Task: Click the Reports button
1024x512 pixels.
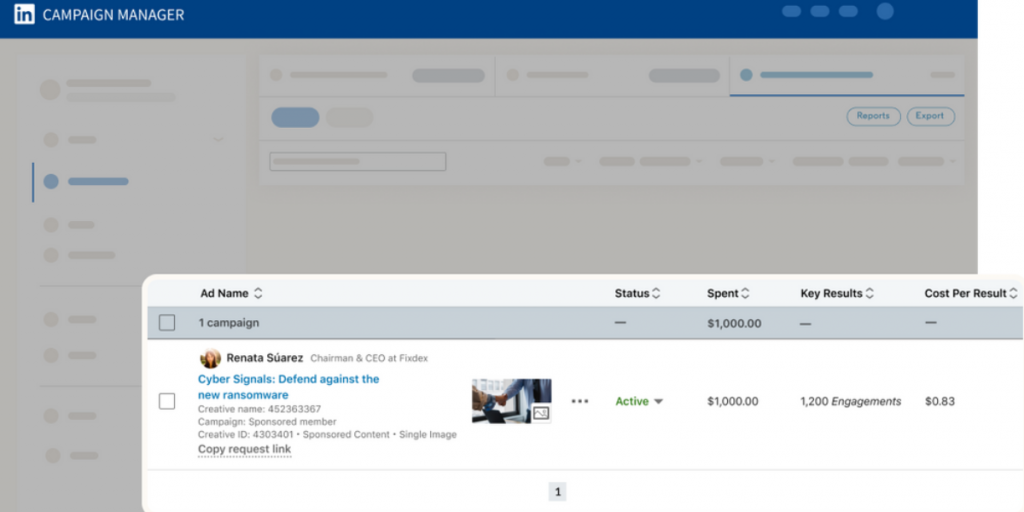Action: (873, 116)
